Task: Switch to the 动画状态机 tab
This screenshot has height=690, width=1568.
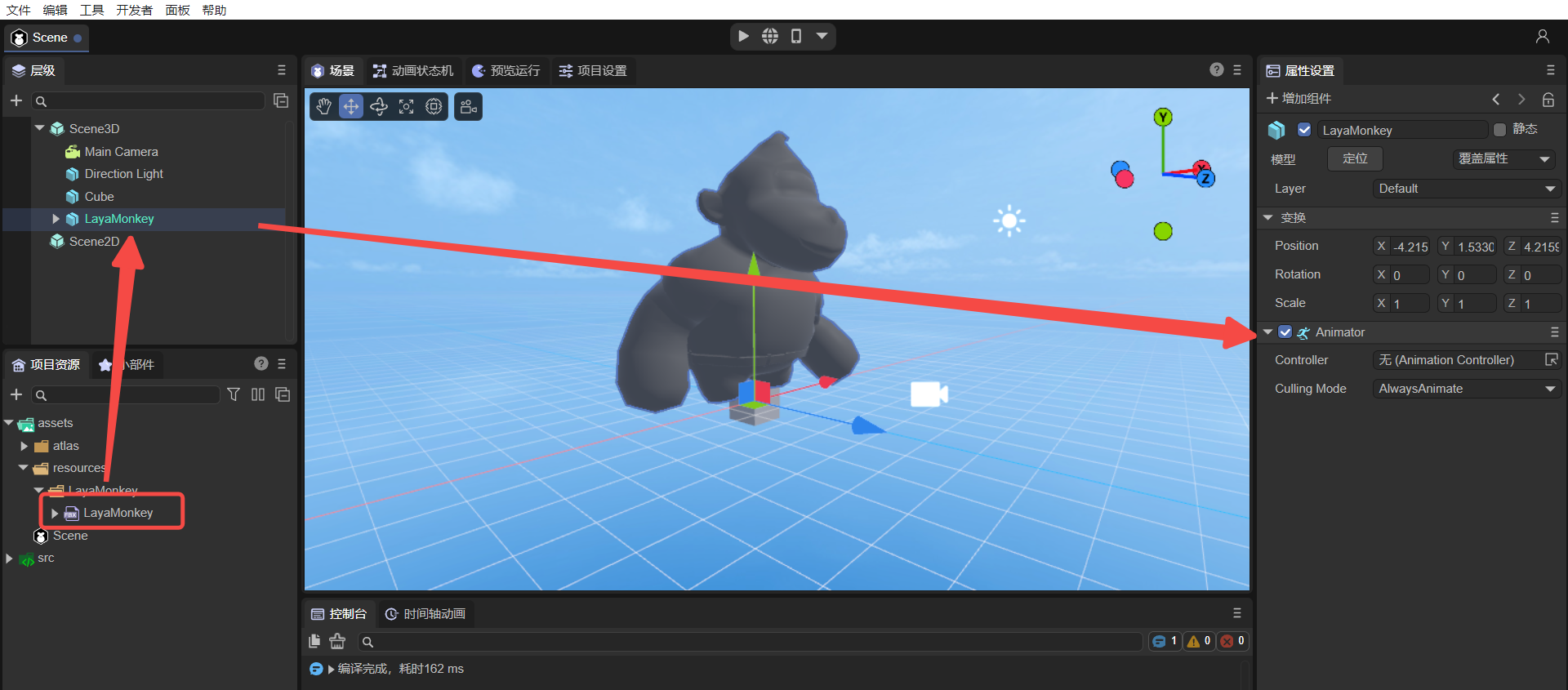Action: tap(413, 71)
